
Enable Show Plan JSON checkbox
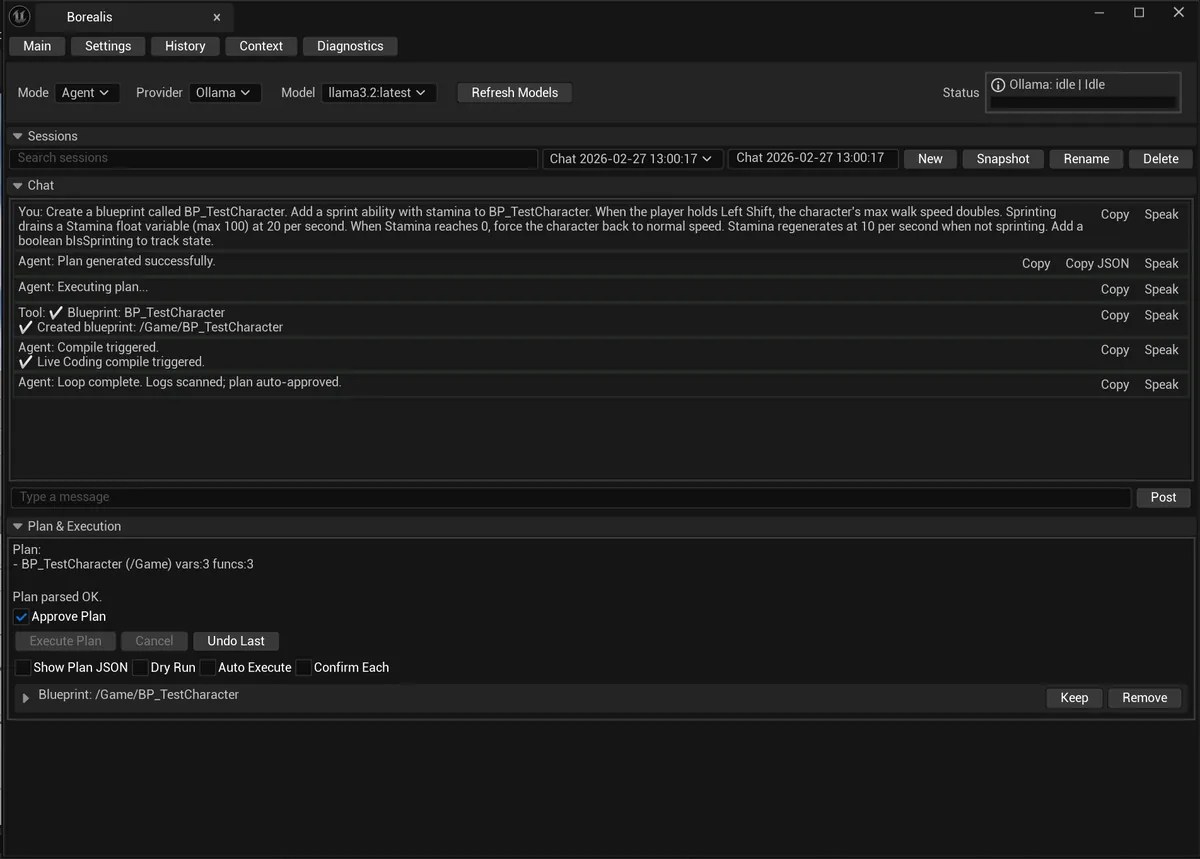point(23,667)
